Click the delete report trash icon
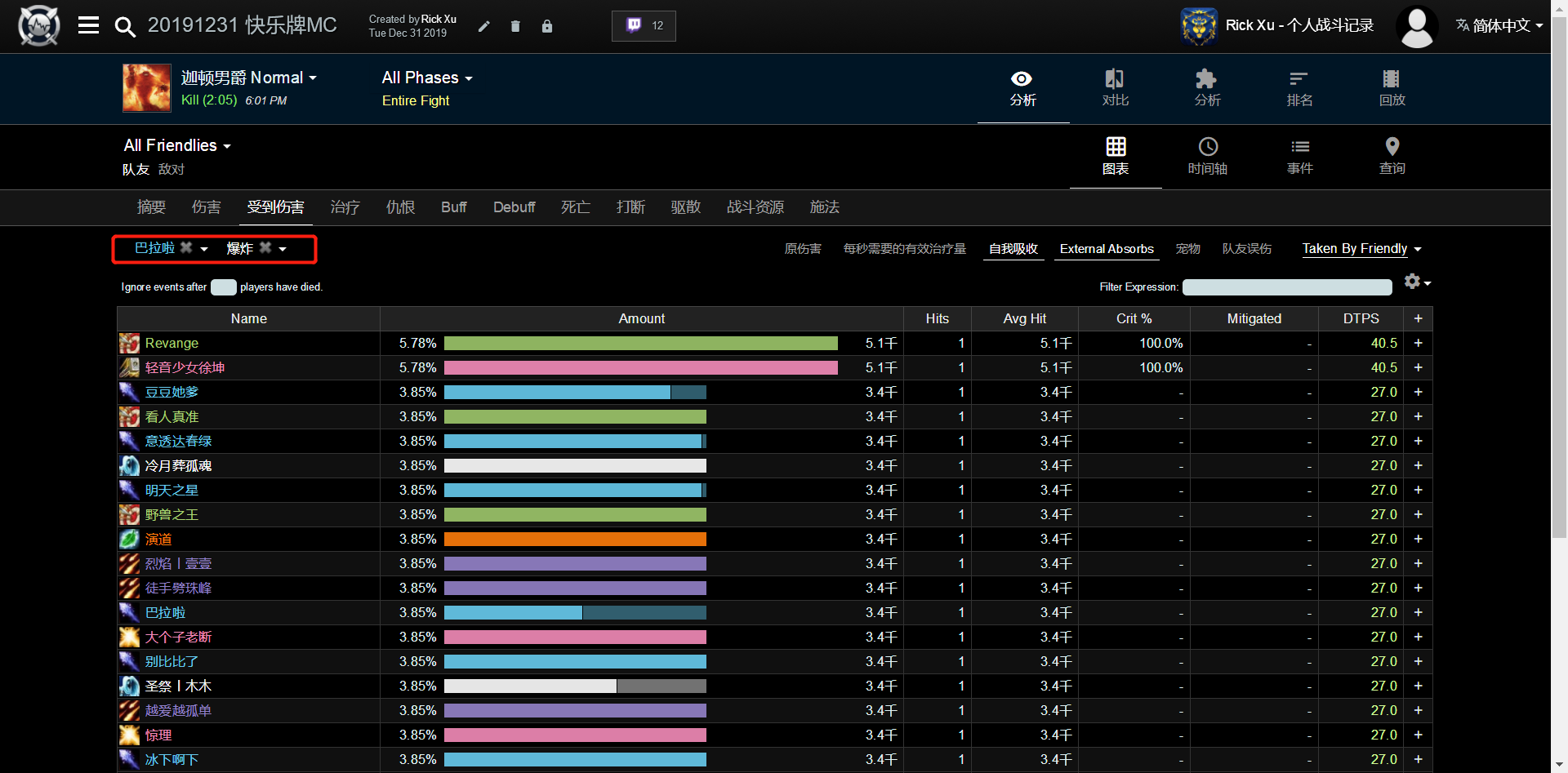The width and height of the screenshot is (1568, 773). pos(515,26)
